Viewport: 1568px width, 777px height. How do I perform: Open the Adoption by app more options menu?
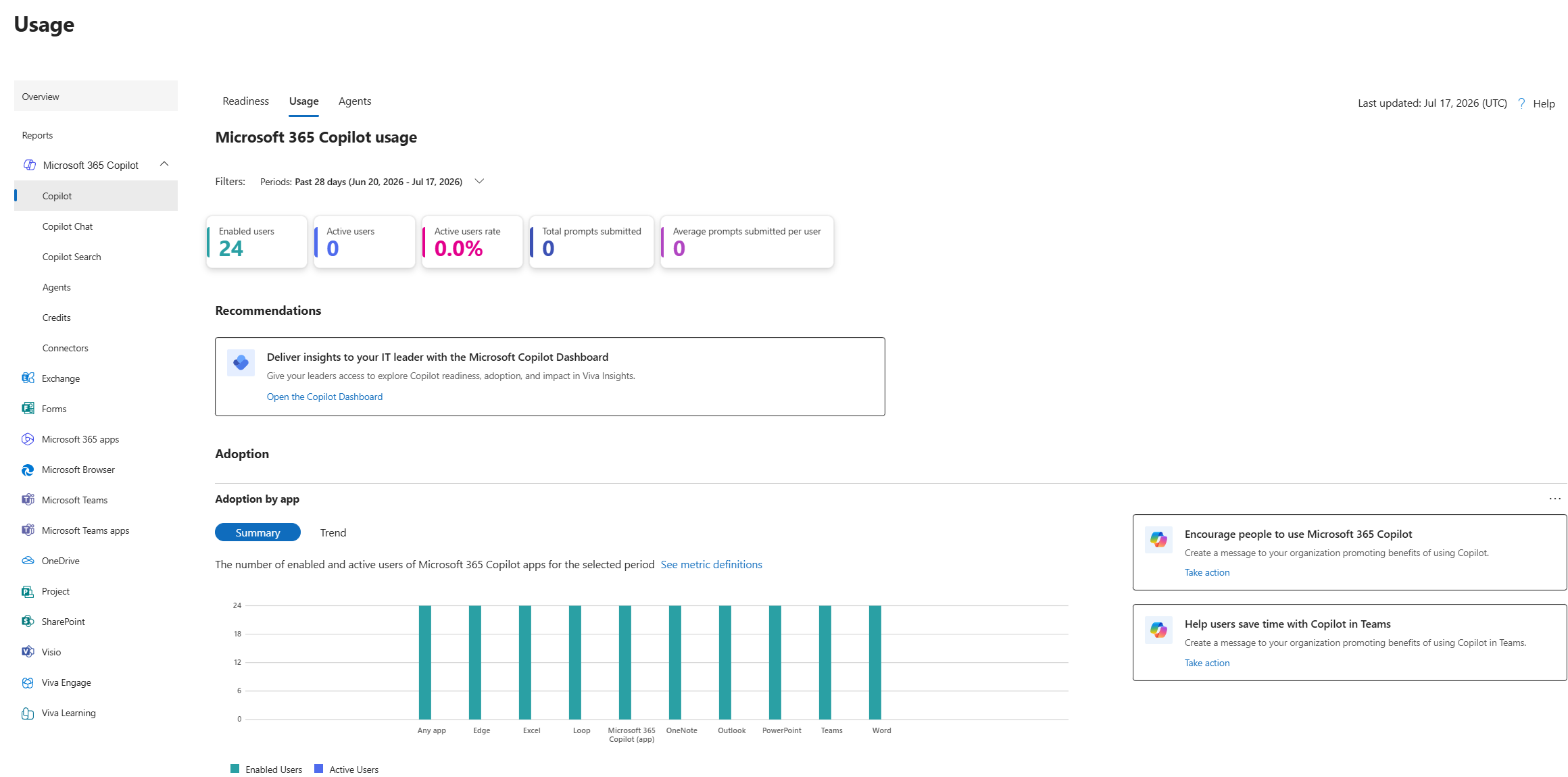1554,499
